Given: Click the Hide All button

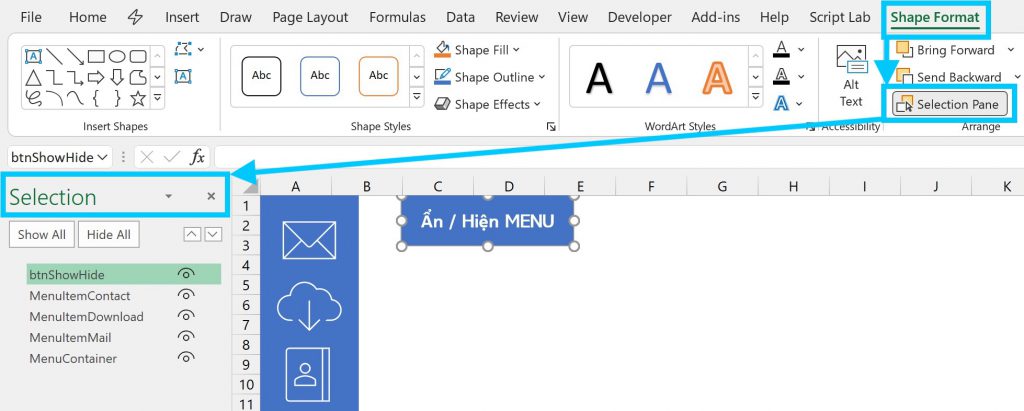Looking at the screenshot, I should (x=109, y=234).
